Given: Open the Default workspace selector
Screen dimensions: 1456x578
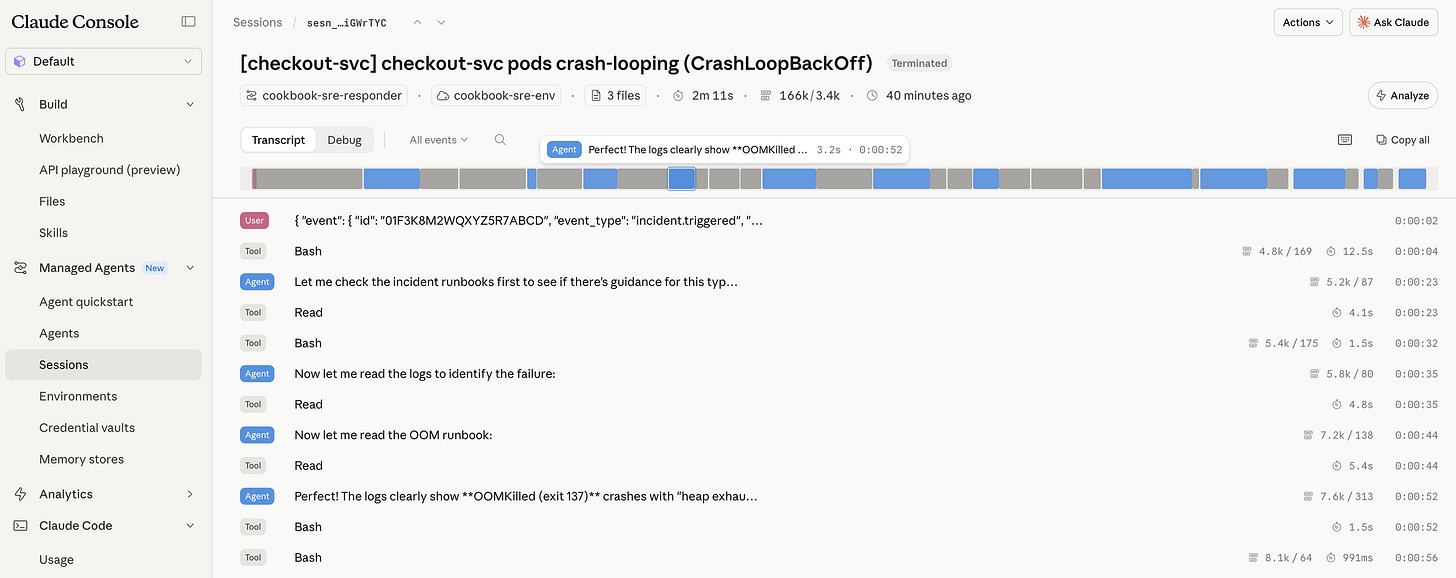Looking at the screenshot, I should [x=104, y=61].
